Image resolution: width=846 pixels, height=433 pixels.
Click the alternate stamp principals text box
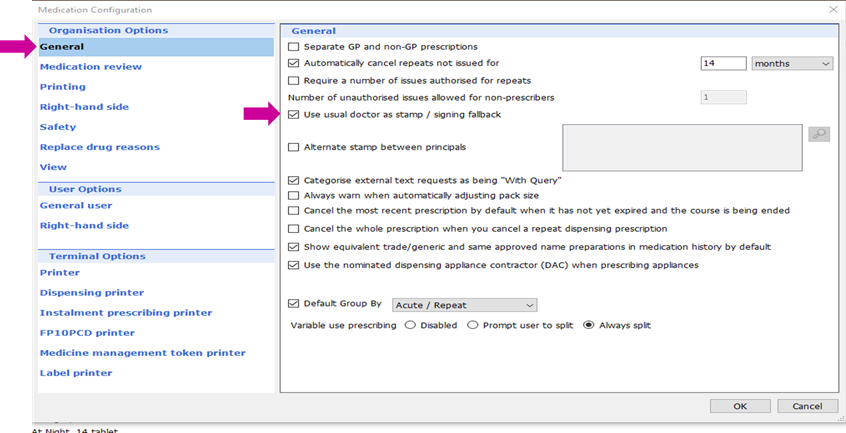click(x=681, y=147)
